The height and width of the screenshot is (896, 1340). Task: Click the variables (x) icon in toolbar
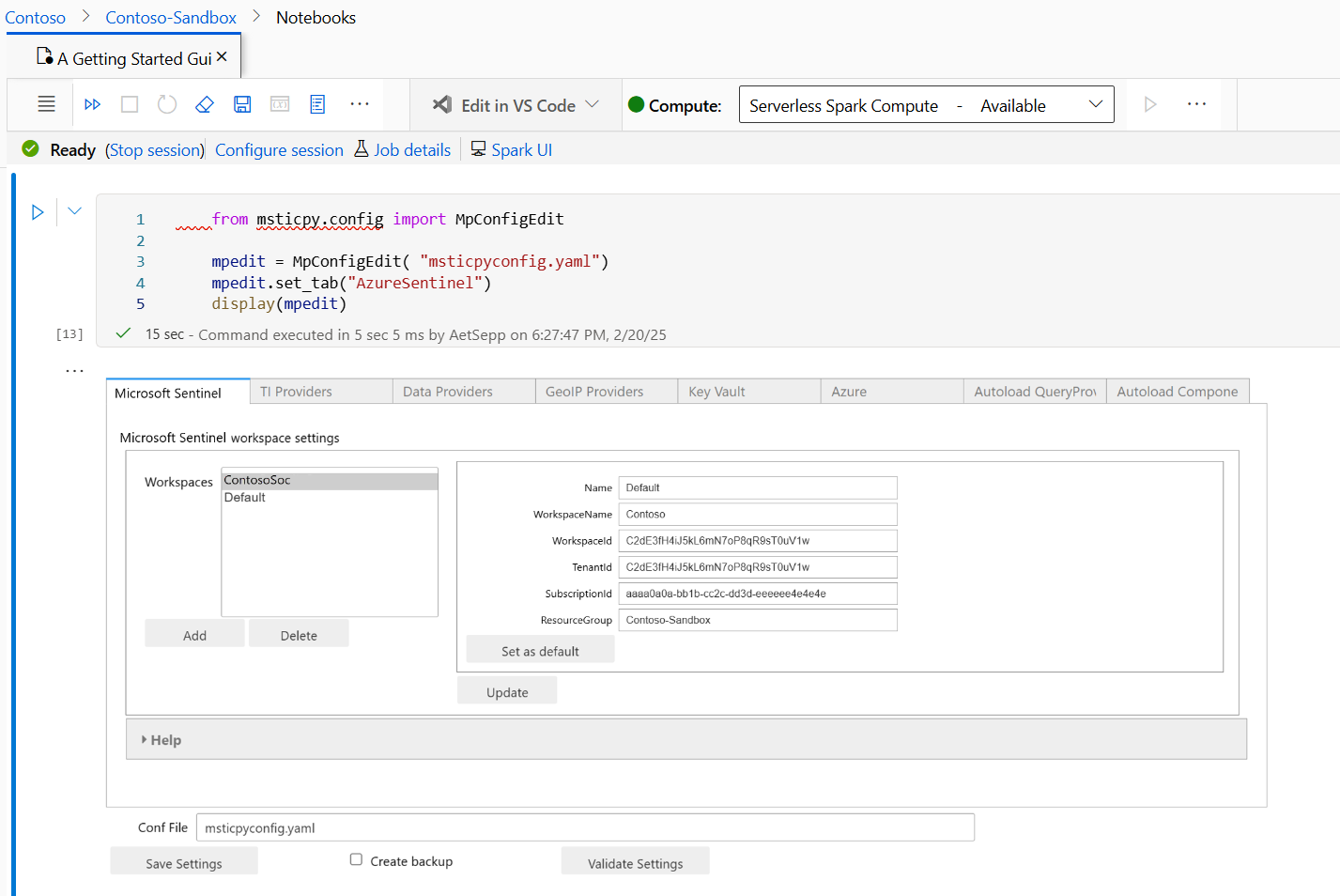280,104
